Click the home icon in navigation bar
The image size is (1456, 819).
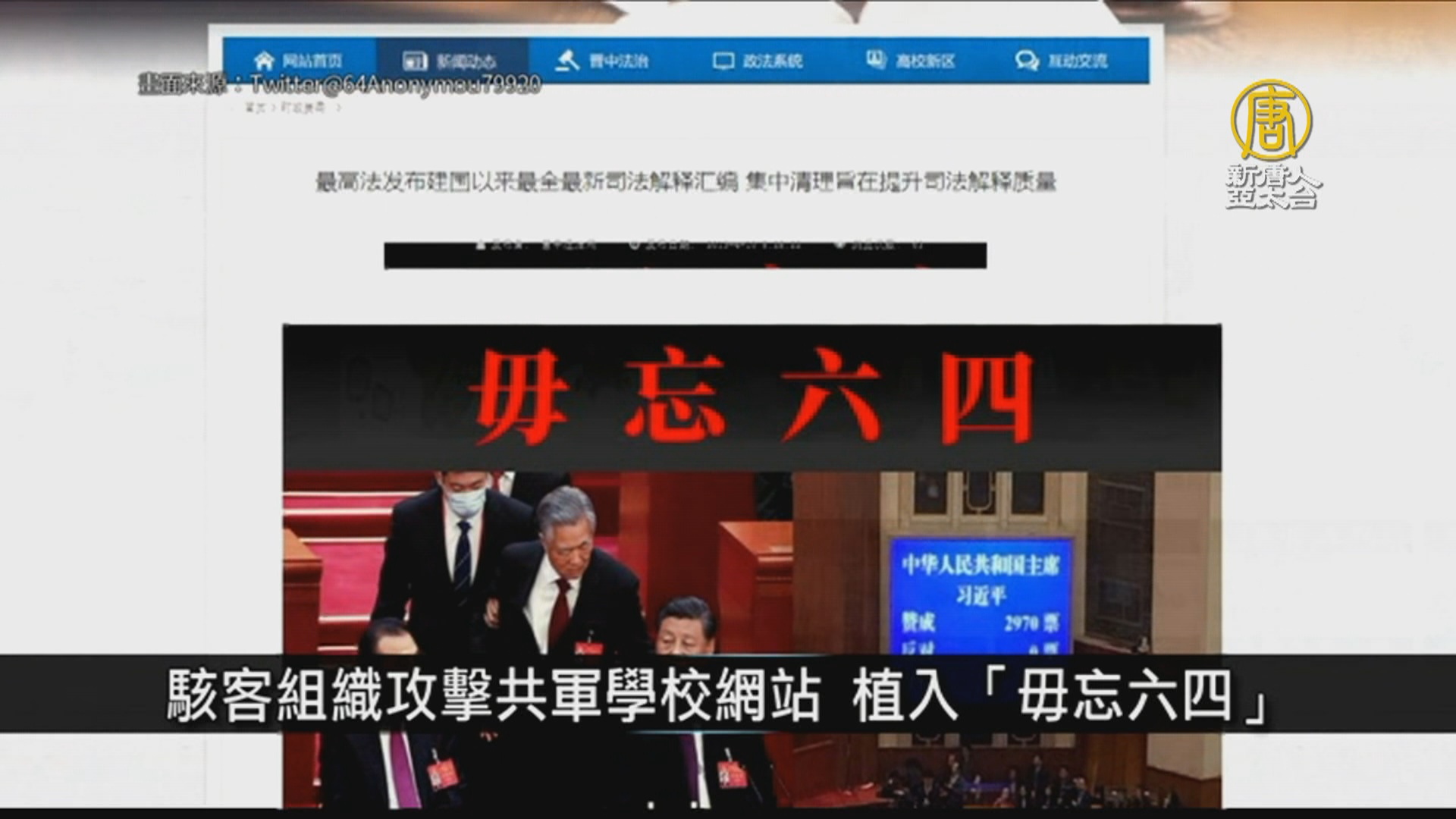(263, 61)
